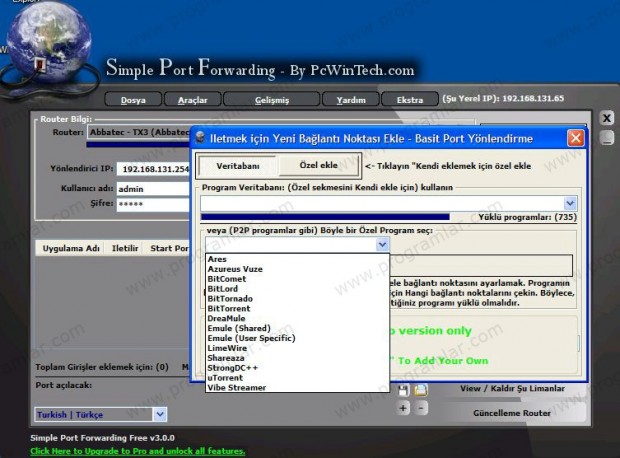
Task: Expand the Program Veritabanı dropdown arrow
Action: pos(570,204)
